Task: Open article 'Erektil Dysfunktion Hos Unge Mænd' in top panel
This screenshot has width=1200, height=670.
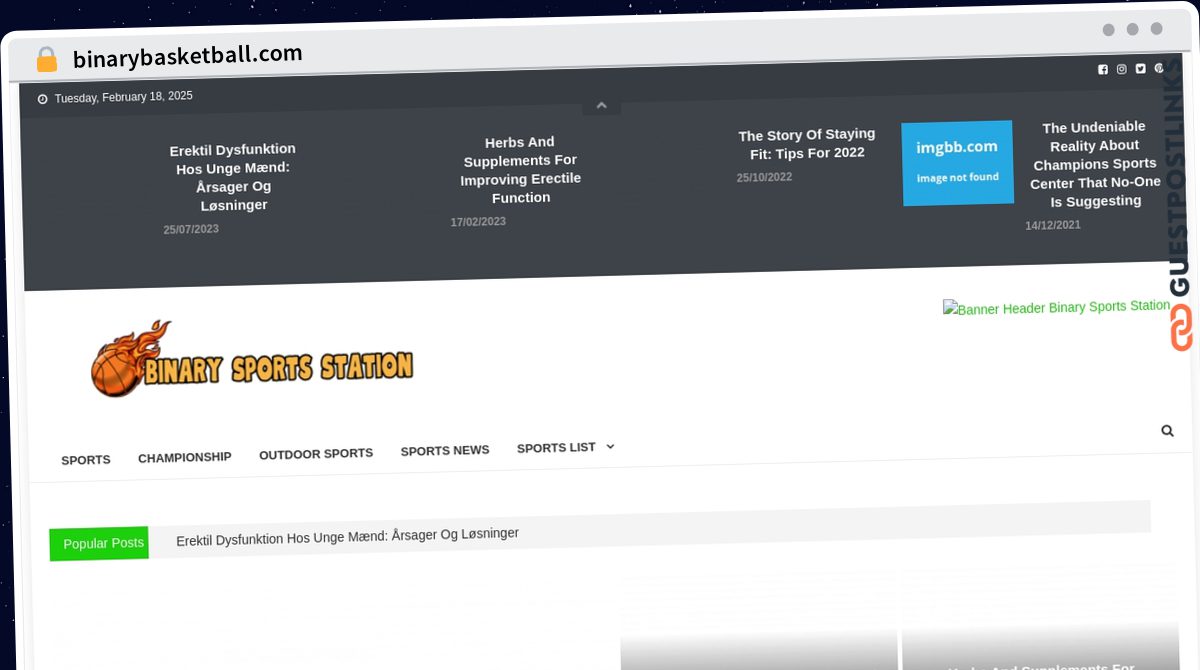Action: [233, 177]
